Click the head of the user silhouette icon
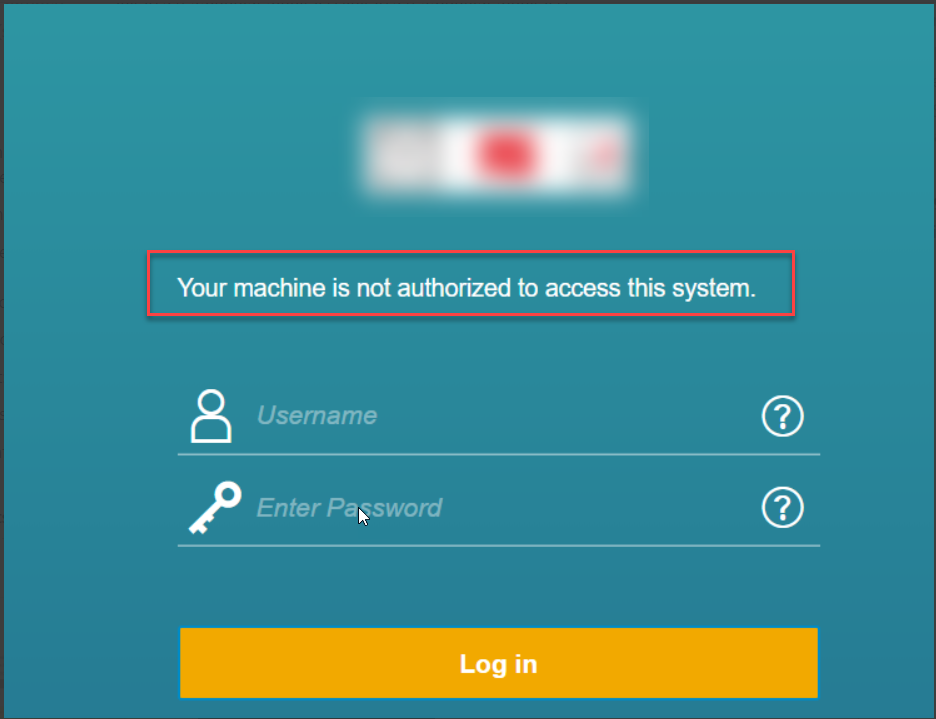The height and width of the screenshot is (719, 936). (211, 402)
